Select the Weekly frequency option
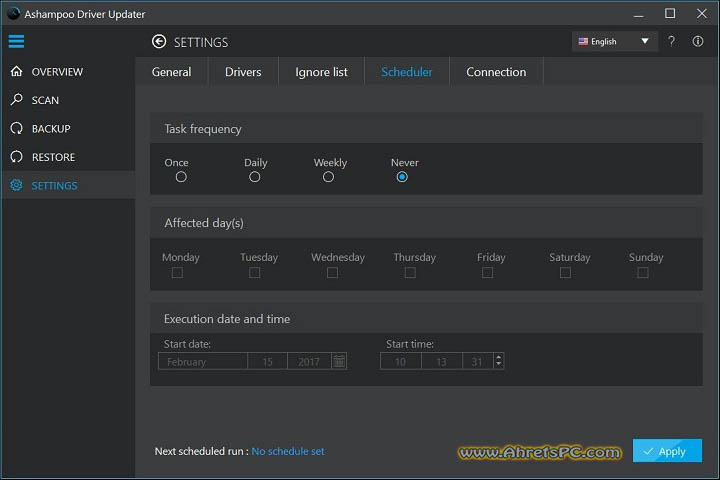The image size is (720, 480). (328, 177)
